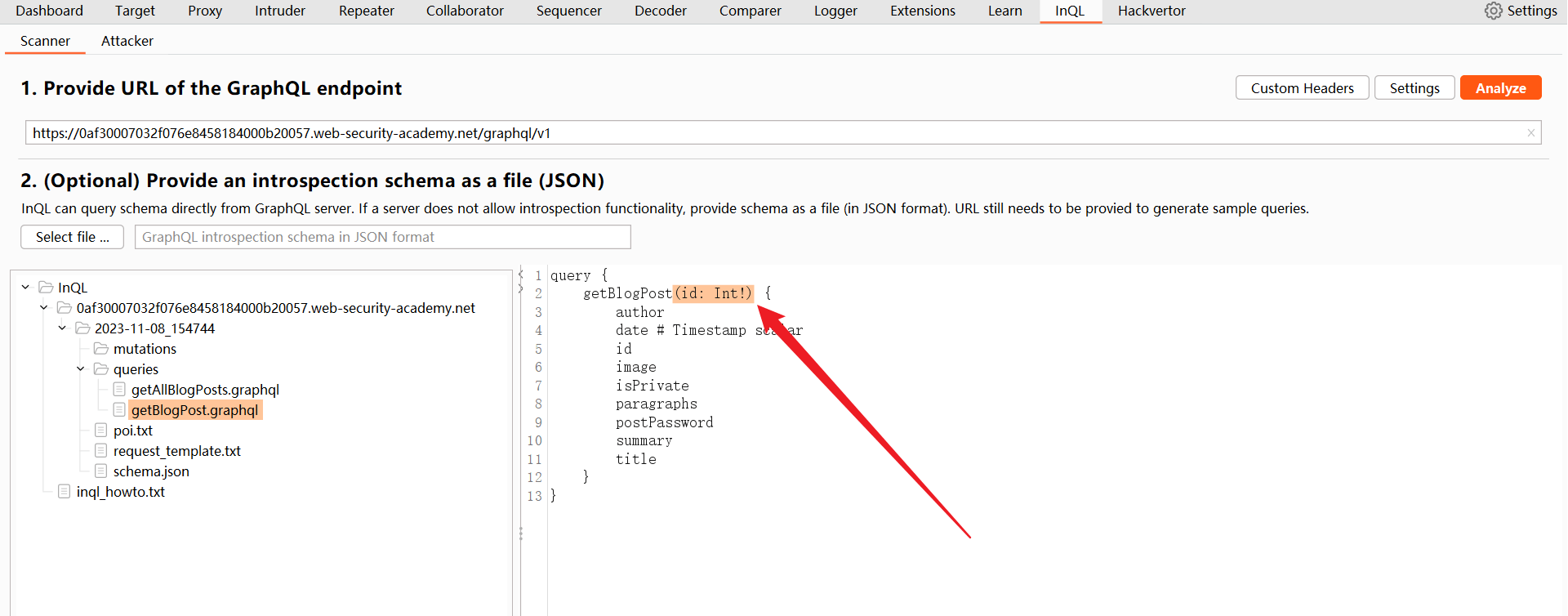Open the Custom Headers dialog
The width and height of the screenshot is (1568, 616).
(1302, 88)
